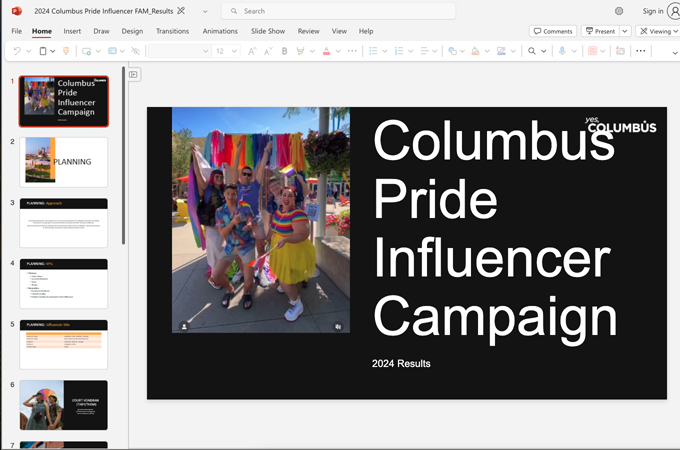
Task: Open more font options ellipsis
Action: (352, 51)
